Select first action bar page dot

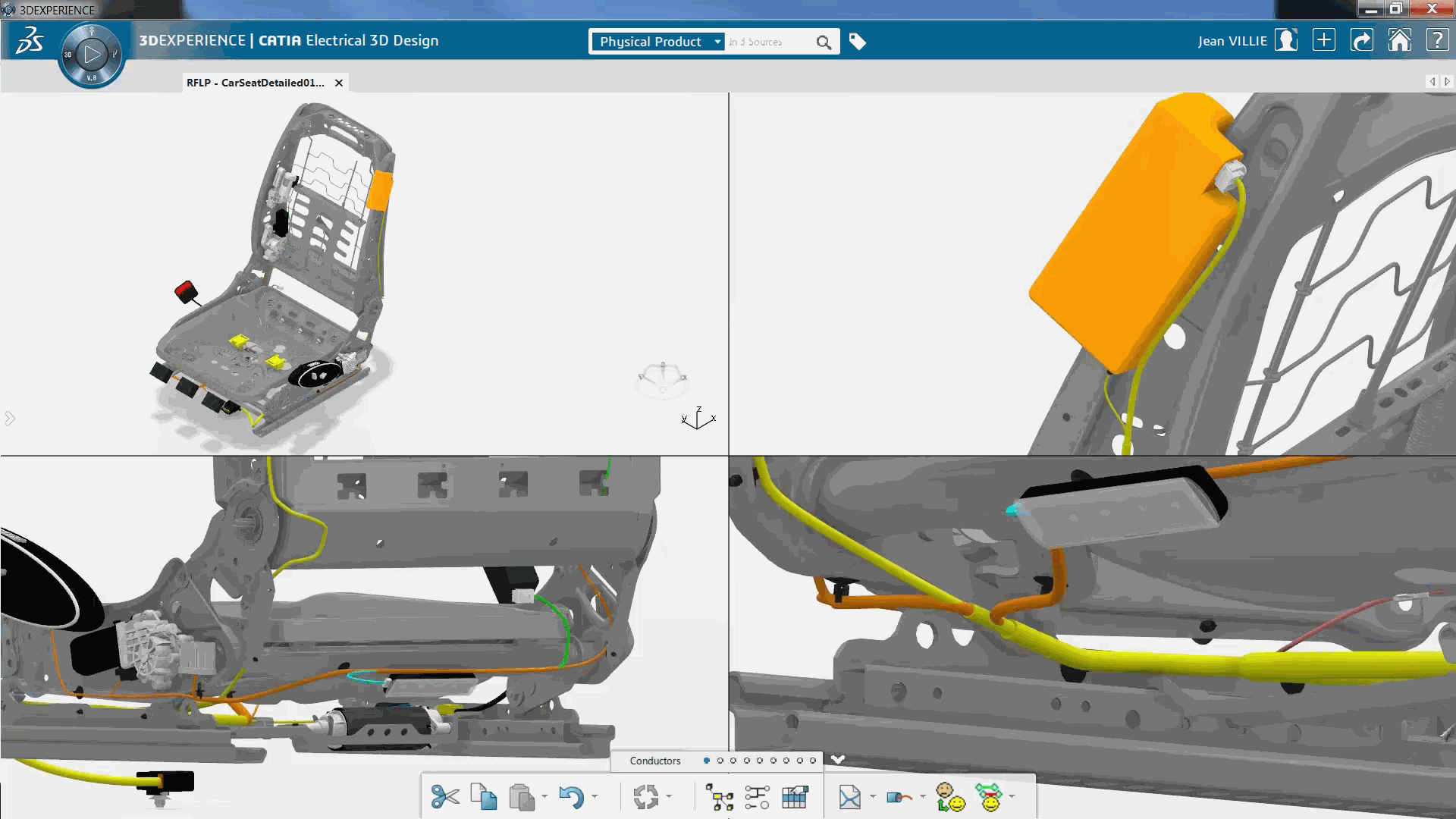coord(707,761)
